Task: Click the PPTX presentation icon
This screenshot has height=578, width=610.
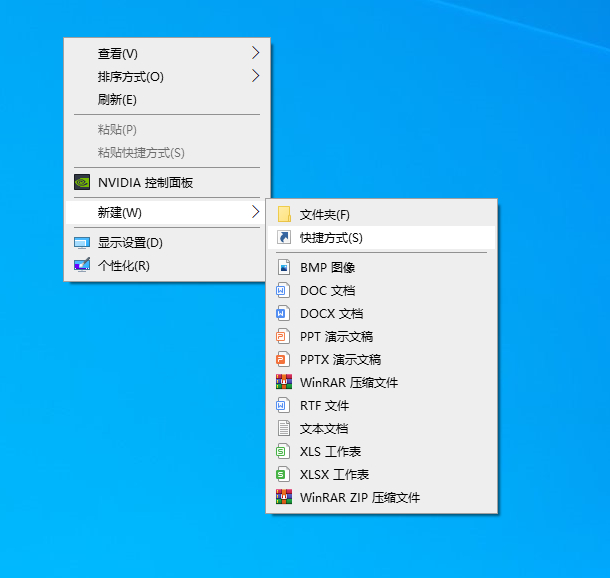Action: 283,359
